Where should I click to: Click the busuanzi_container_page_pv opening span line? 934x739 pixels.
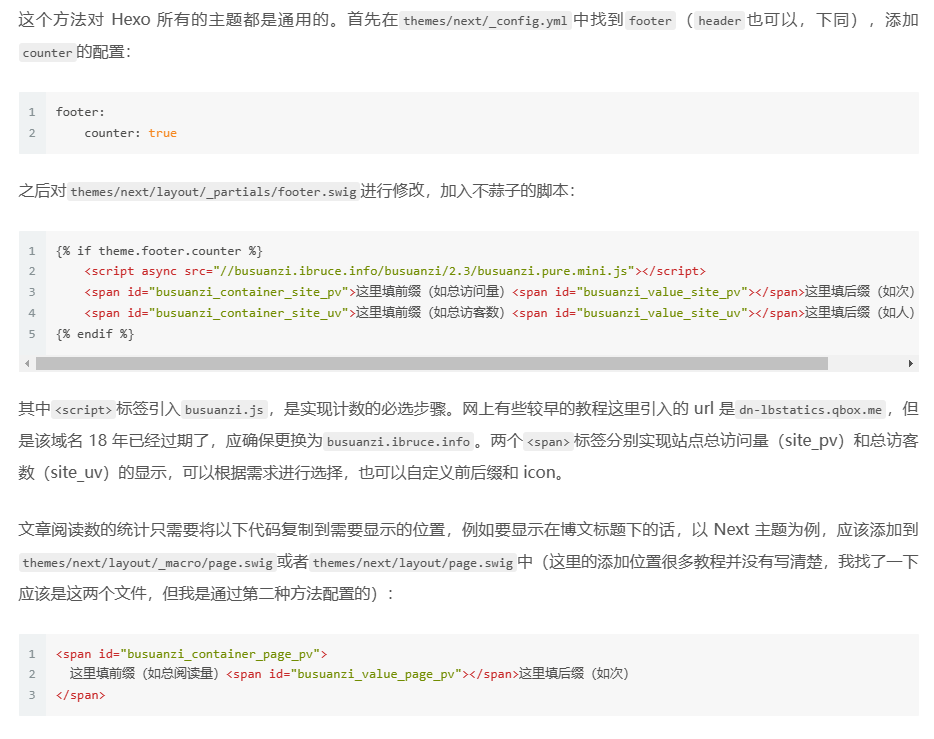click(191, 654)
